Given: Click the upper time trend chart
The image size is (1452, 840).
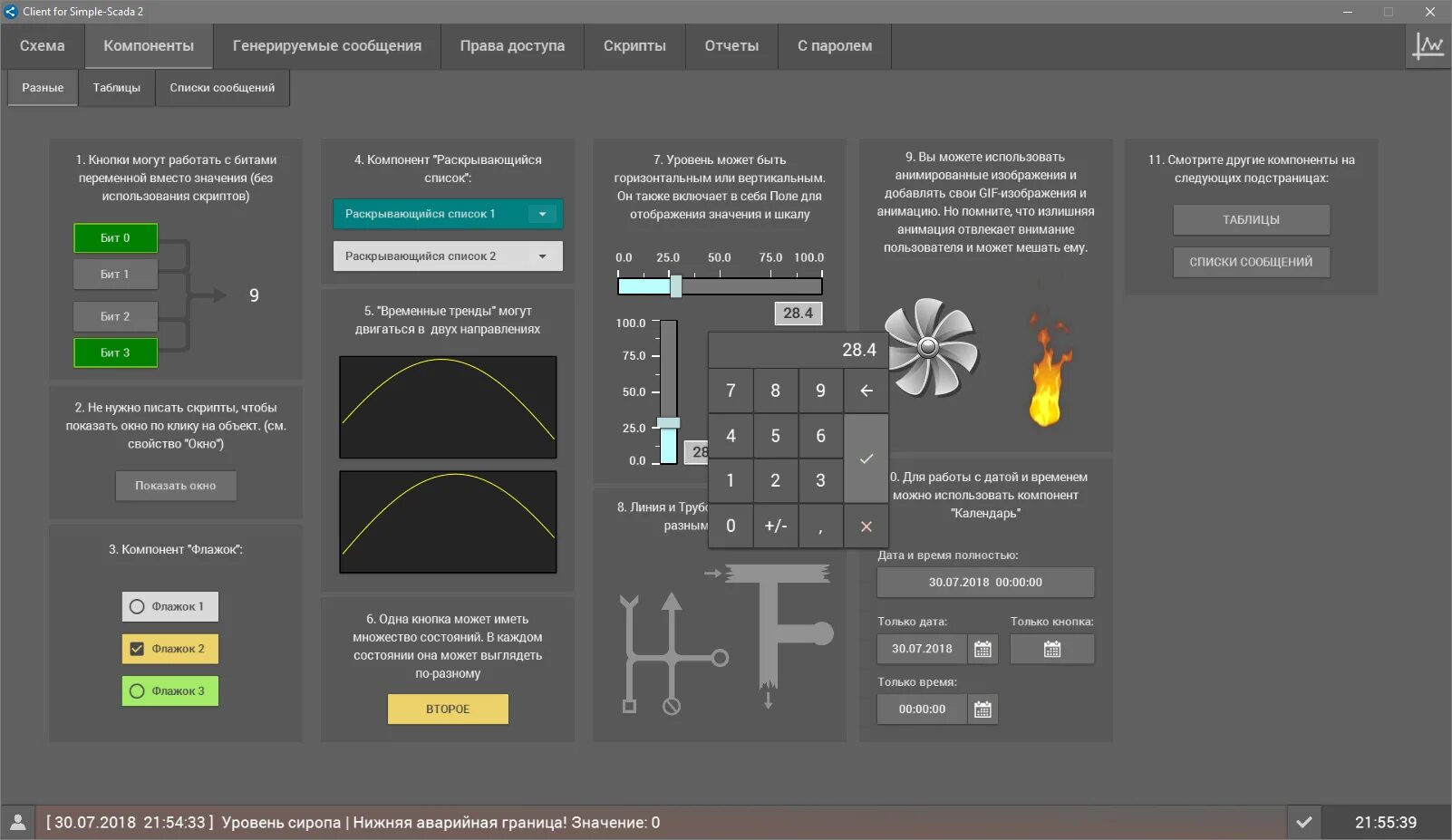Looking at the screenshot, I should click(x=448, y=407).
